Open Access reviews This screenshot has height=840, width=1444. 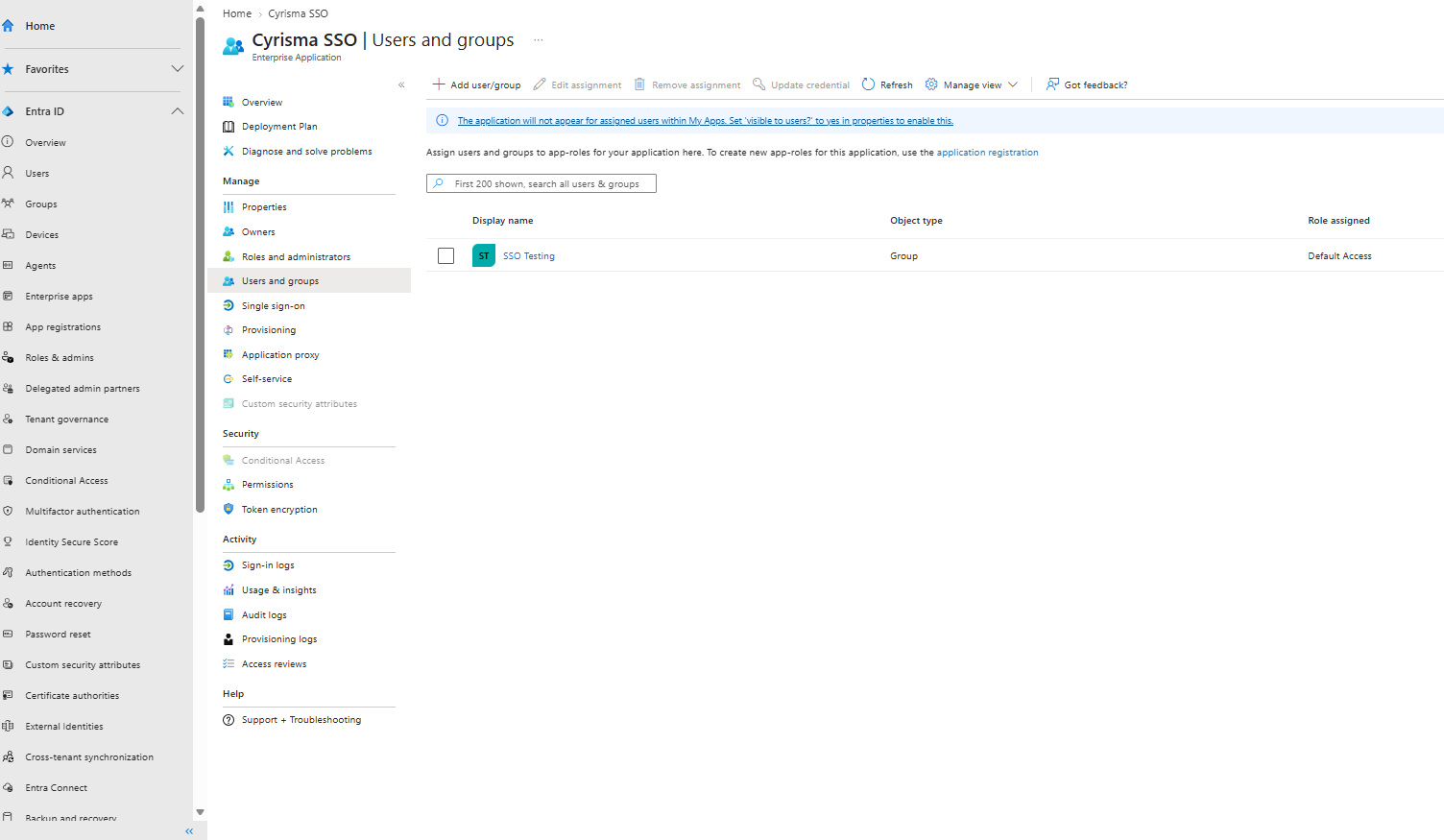tap(275, 664)
